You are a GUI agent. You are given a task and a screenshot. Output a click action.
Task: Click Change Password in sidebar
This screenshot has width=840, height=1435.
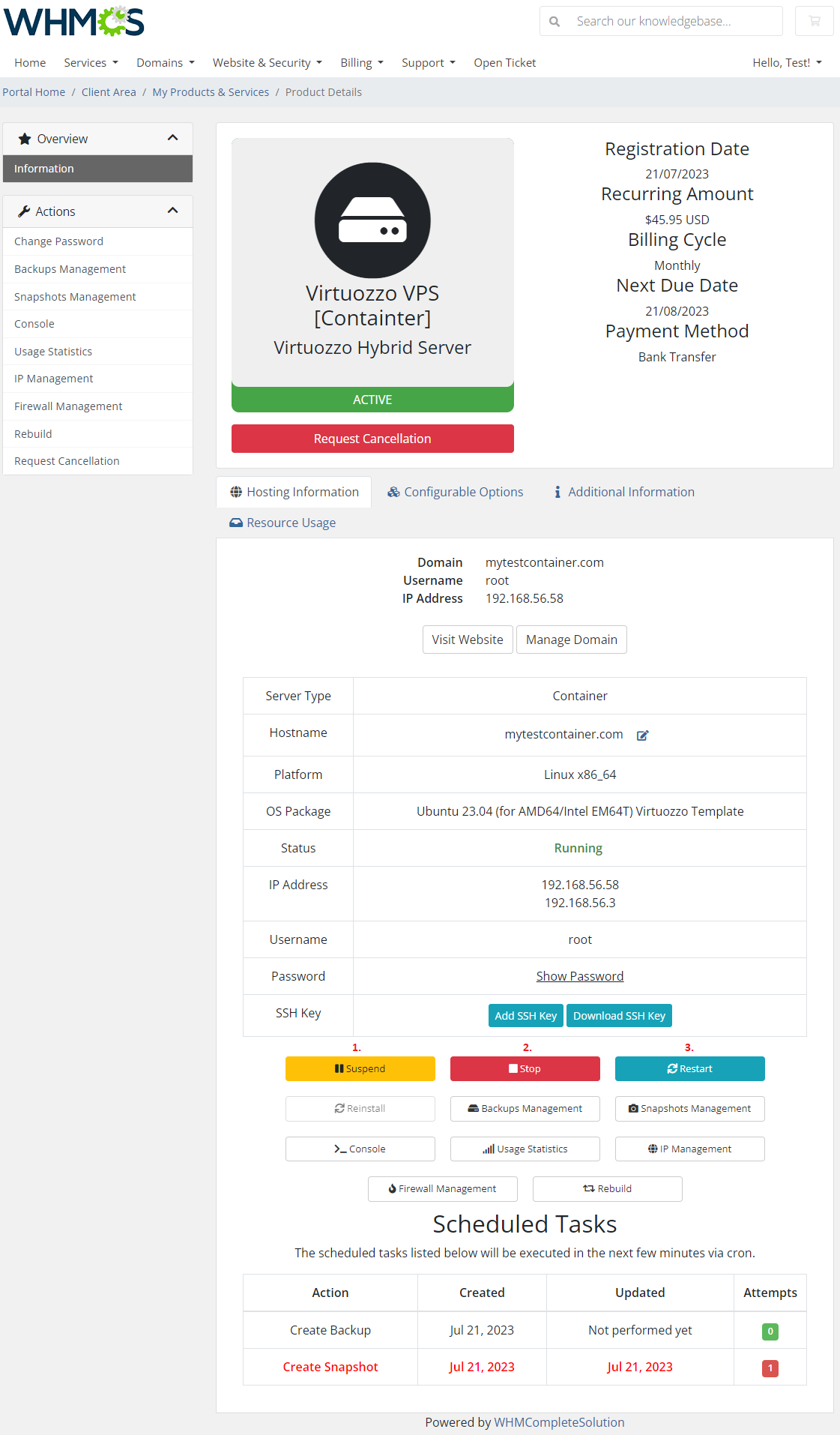coord(97,241)
